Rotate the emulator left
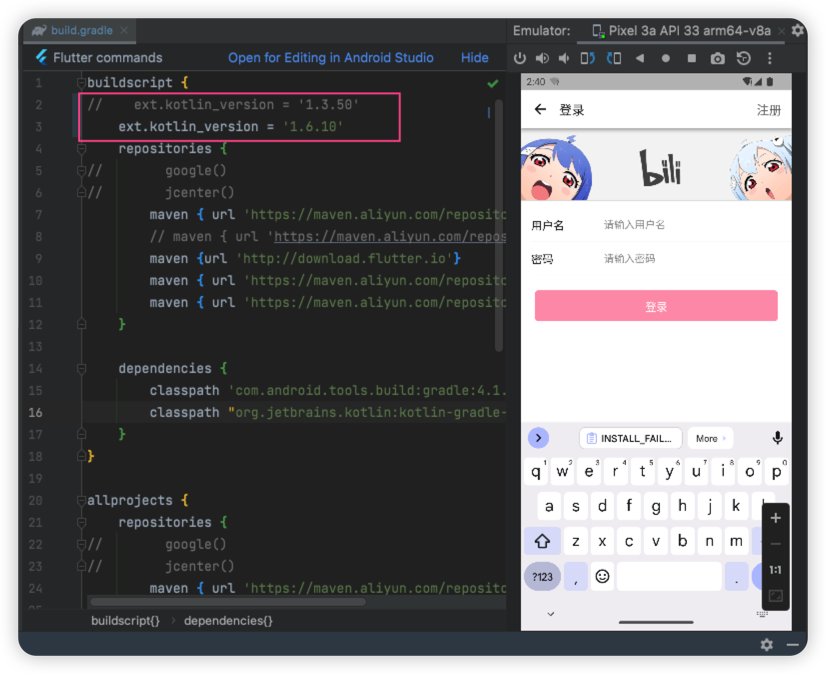 (x=589, y=58)
